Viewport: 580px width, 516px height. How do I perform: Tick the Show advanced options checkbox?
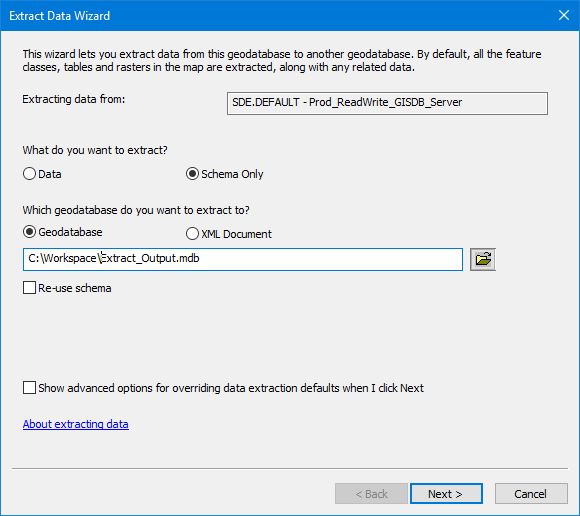pyautogui.click(x=29, y=388)
